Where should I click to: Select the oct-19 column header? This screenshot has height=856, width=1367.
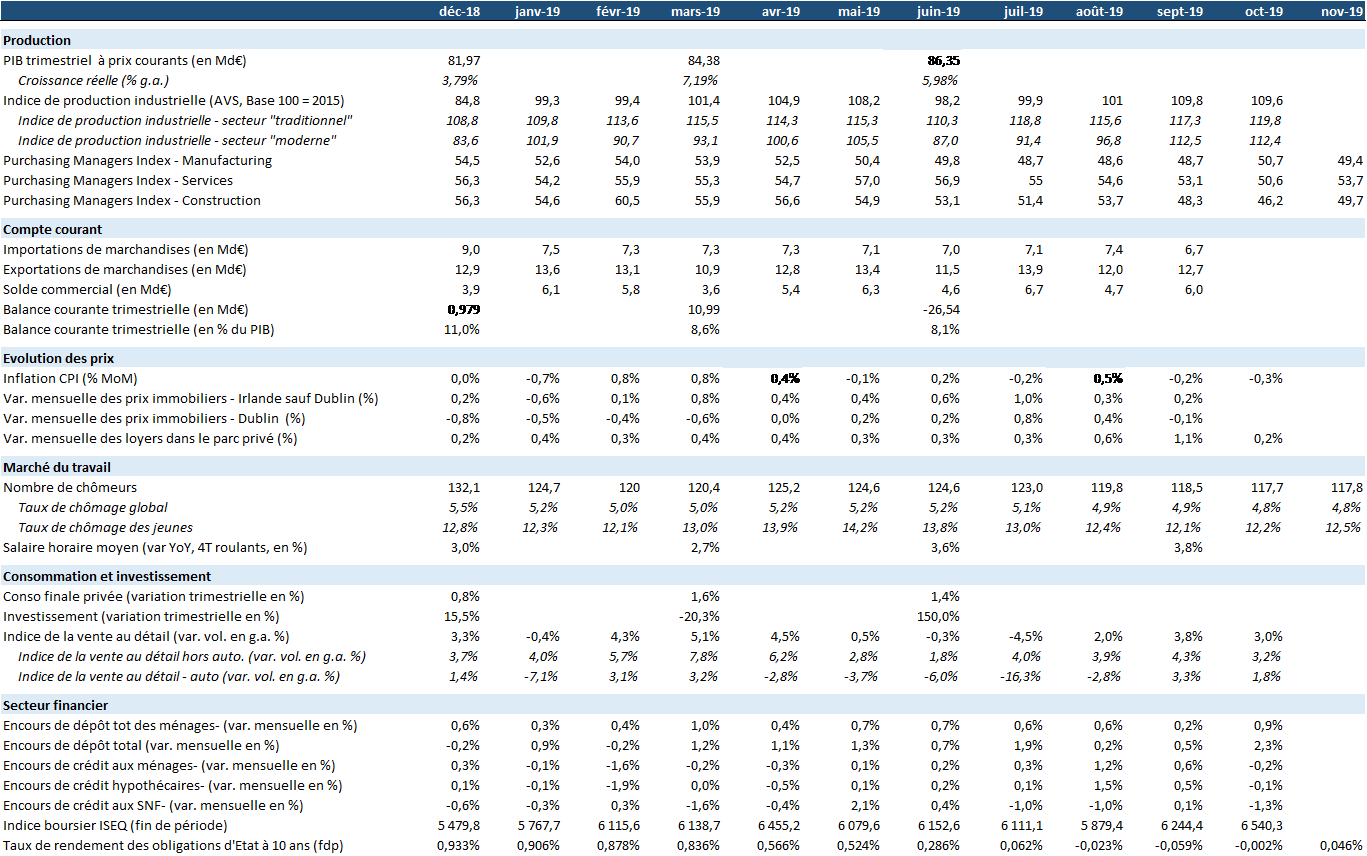tap(1263, 11)
